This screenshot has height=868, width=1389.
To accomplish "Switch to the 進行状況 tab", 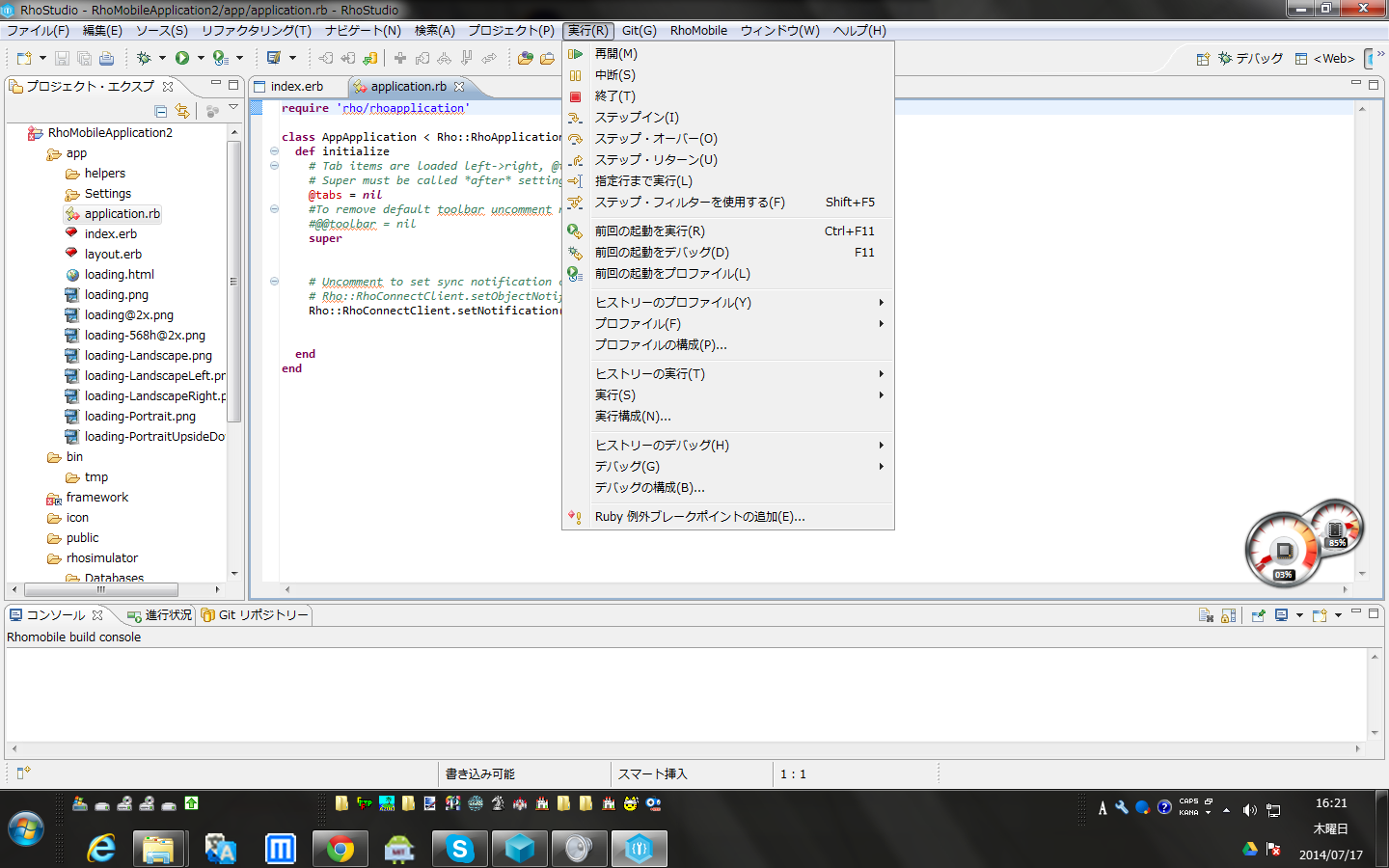I will tap(160, 615).
